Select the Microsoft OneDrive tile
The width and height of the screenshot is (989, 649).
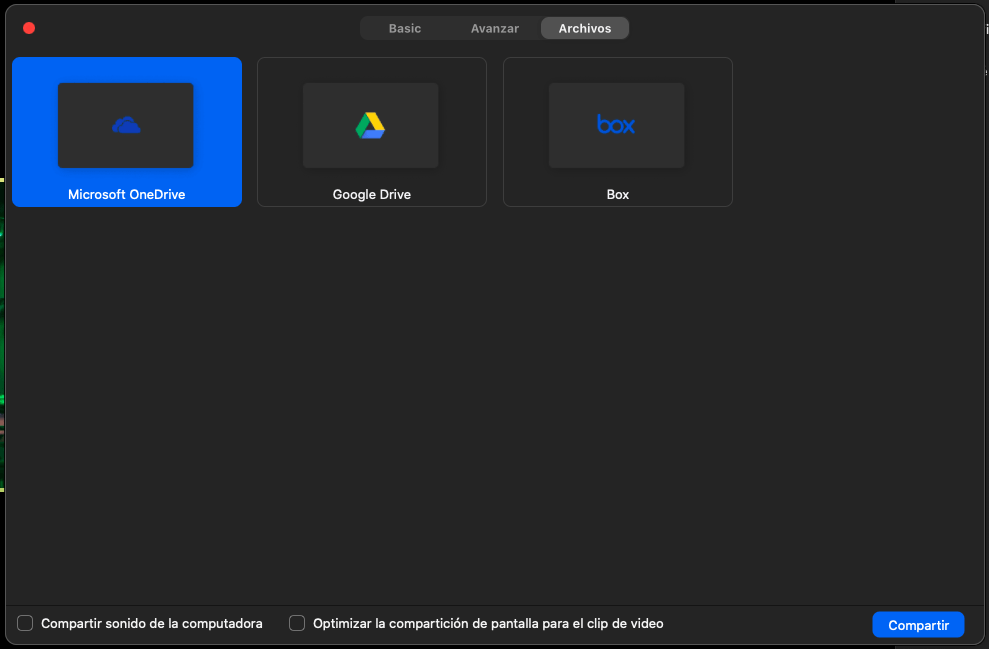(x=126, y=132)
